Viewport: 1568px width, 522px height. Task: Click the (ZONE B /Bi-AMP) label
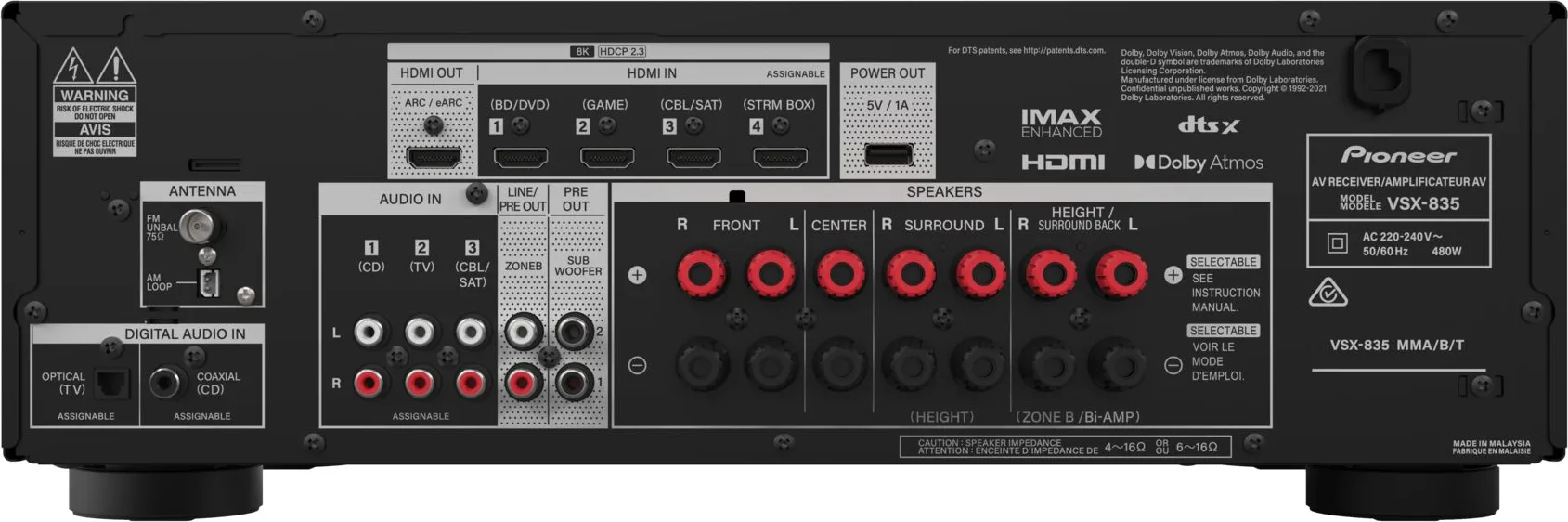(x=1078, y=417)
